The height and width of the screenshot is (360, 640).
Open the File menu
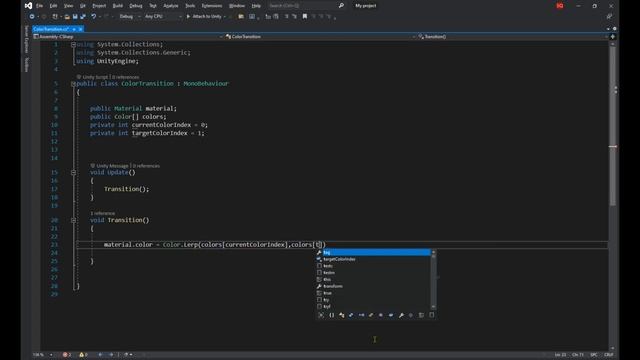[39, 6]
